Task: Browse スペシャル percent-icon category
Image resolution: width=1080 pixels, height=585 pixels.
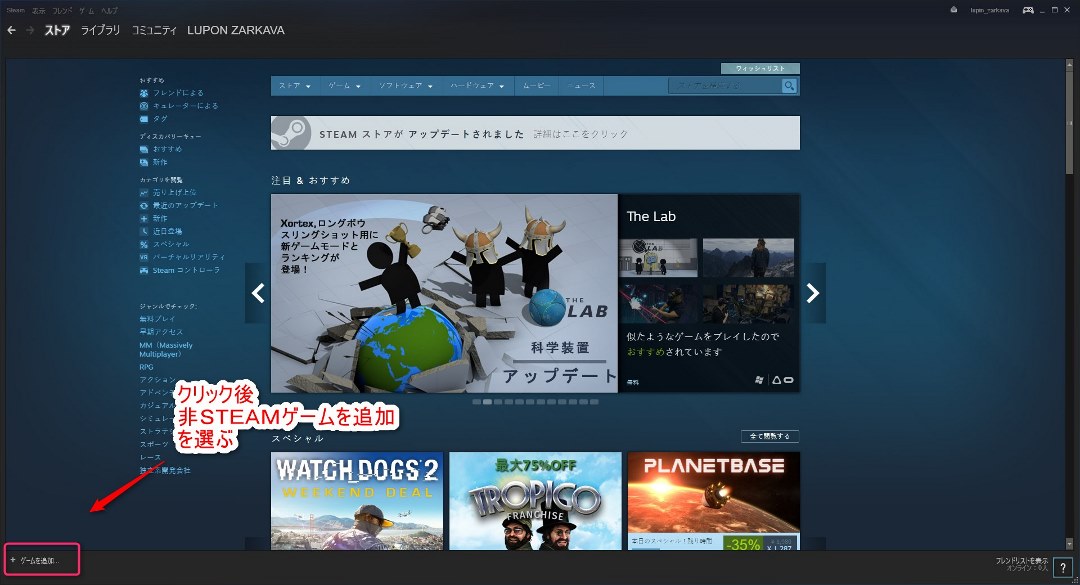Action: [x=171, y=245]
